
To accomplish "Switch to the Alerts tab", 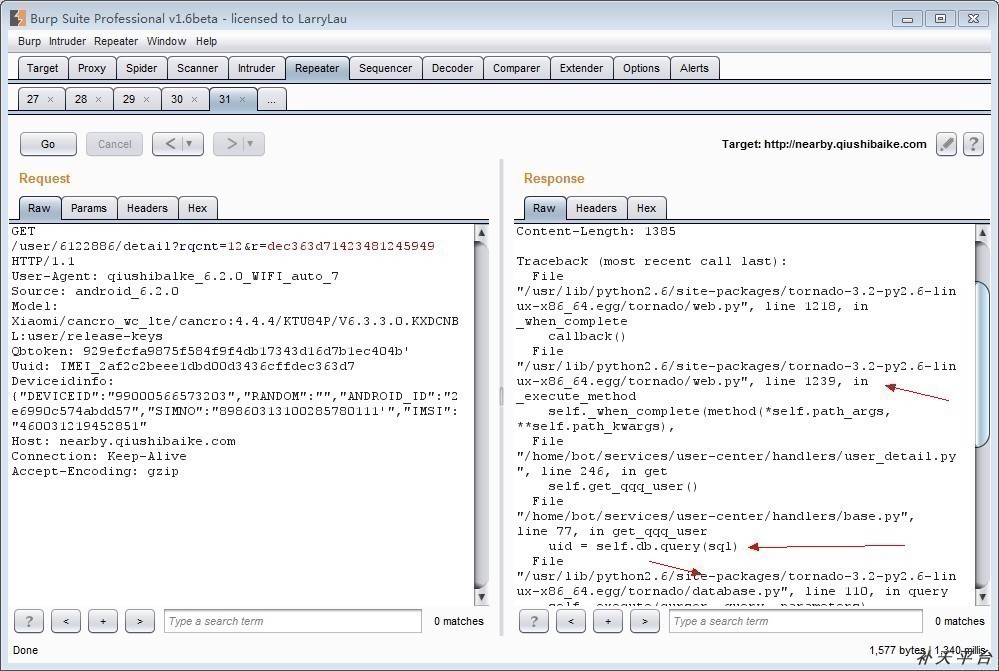I will (x=694, y=68).
